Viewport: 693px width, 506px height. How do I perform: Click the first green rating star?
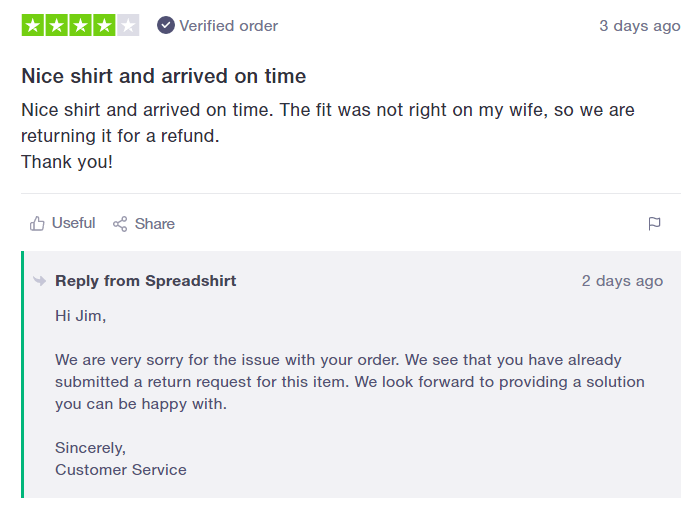(33, 26)
